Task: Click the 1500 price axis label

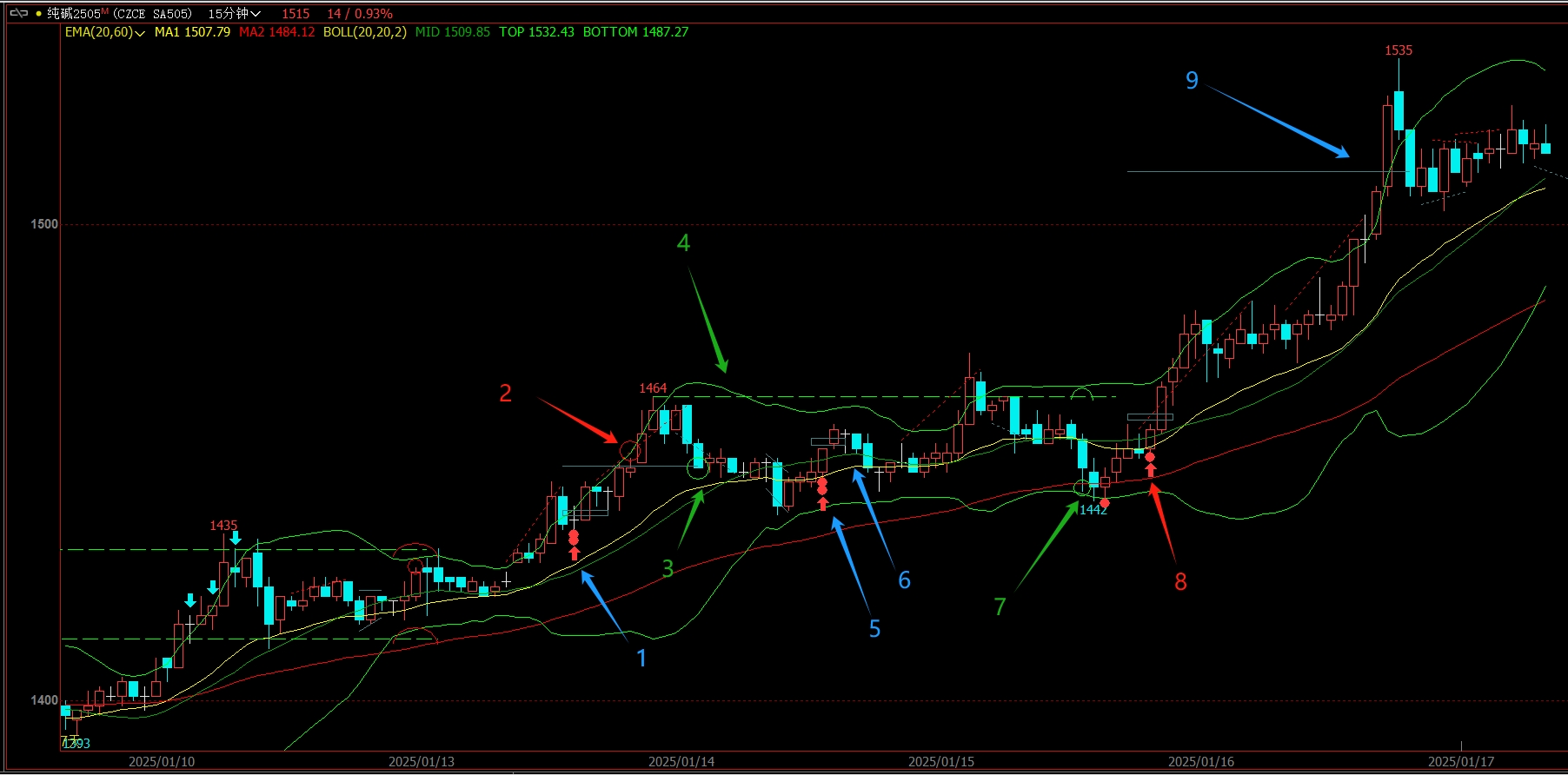Action: [x=44, y=224]
